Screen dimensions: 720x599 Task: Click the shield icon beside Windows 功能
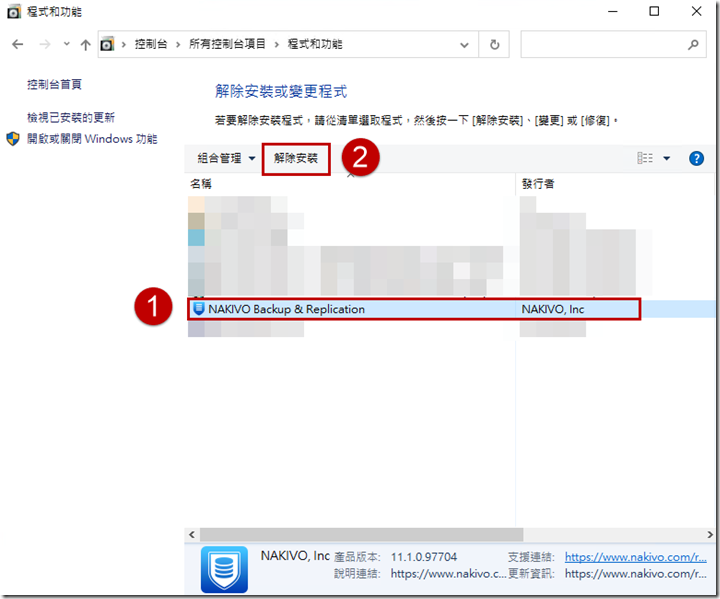point(13,139)
